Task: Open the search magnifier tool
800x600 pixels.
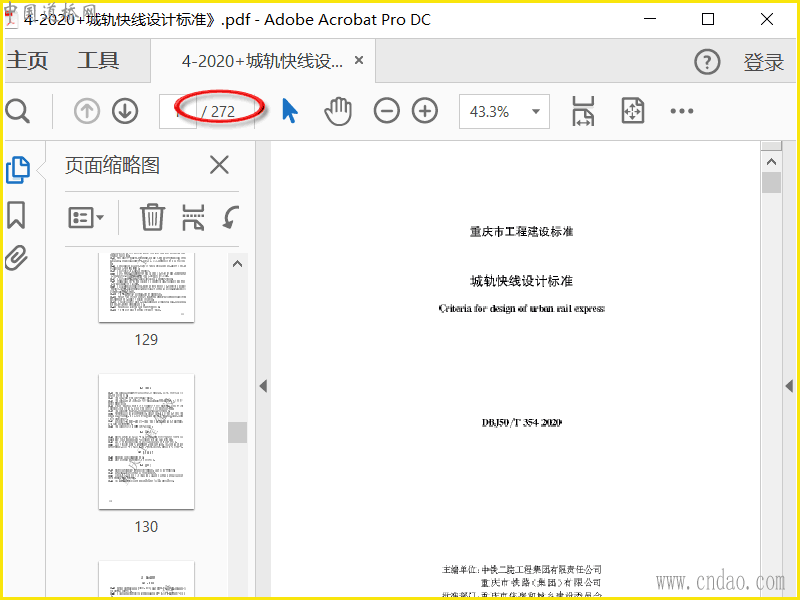Action: (18, 111)
